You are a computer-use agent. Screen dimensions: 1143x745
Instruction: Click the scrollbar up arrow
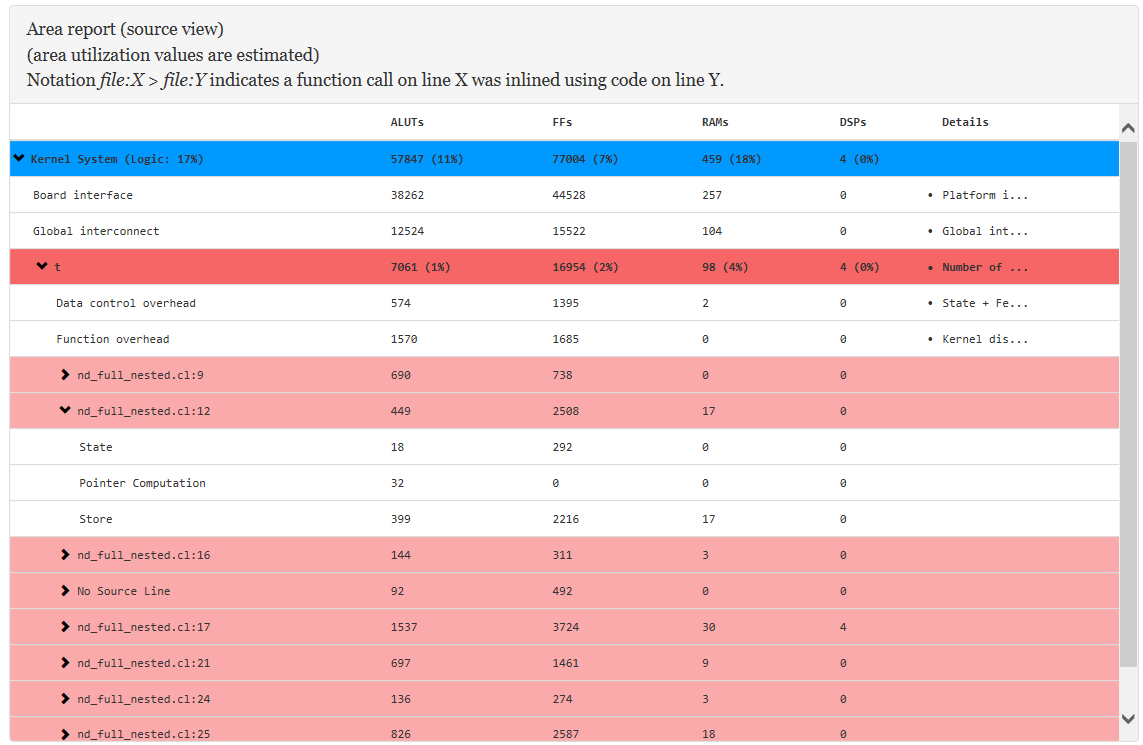pyautogui.click(x=1128, y=128)
